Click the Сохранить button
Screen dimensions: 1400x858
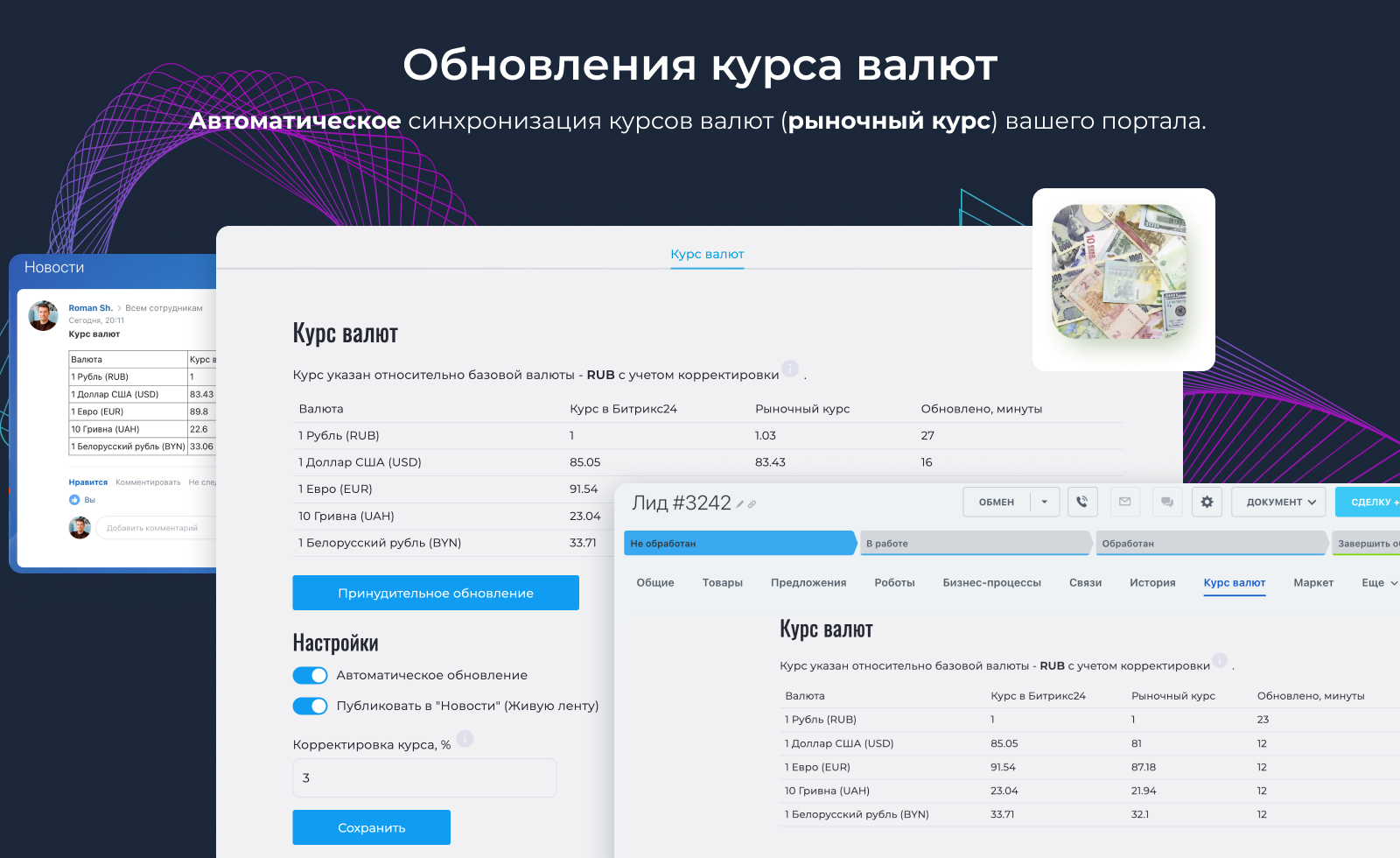pyautogui.click(x=371, y=827)
